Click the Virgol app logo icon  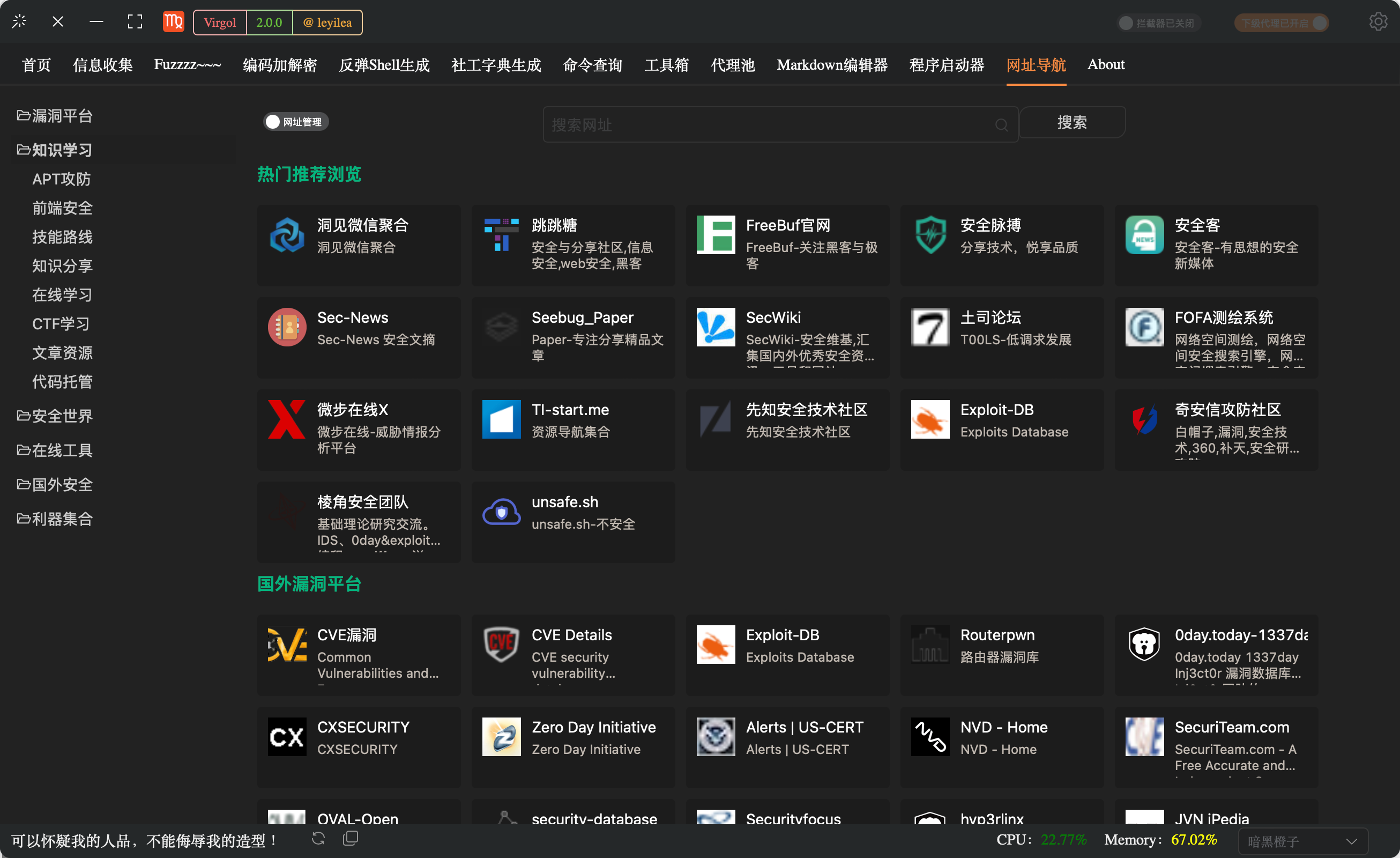(173, 22)
